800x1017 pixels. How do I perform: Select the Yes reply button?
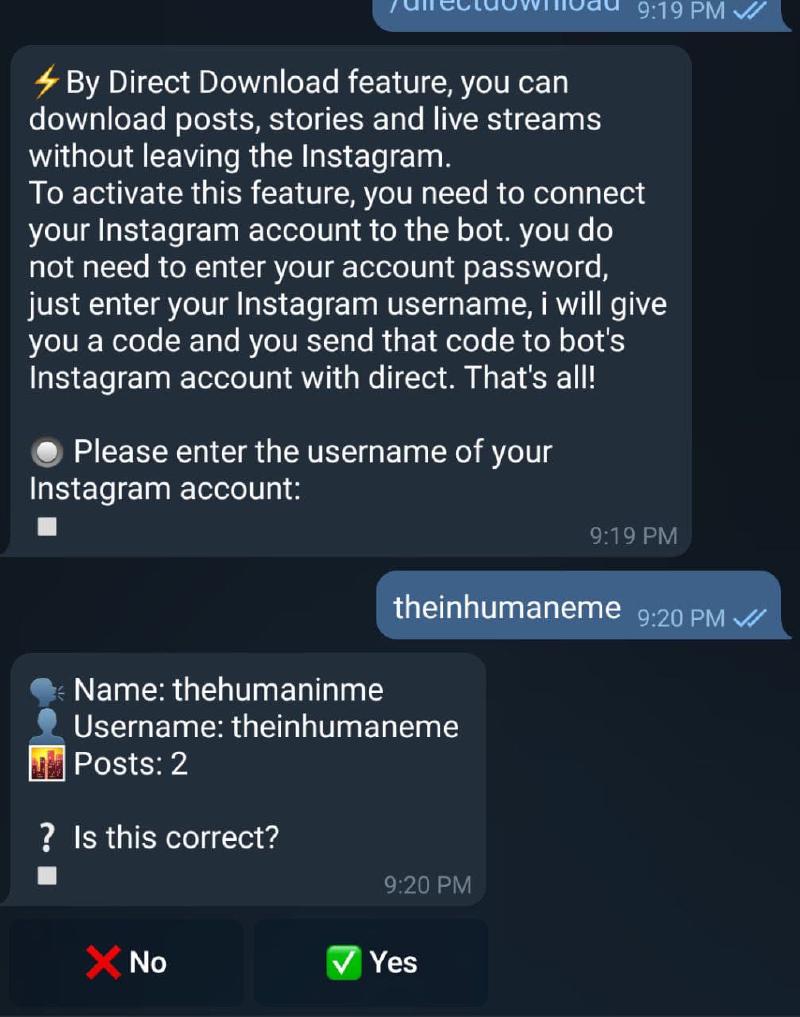pyautogui.click(x=370, y=963)
